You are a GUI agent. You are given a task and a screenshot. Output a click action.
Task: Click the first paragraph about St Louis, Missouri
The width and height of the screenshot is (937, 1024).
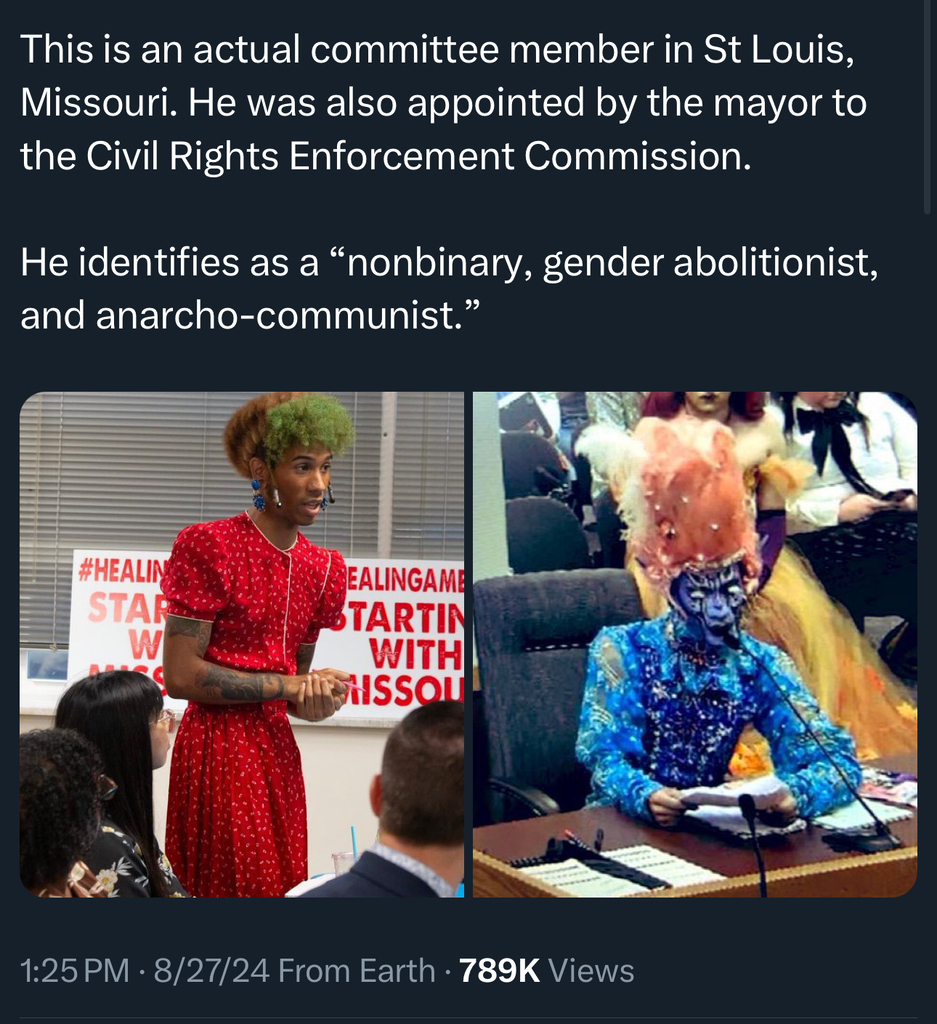point(444,103)
